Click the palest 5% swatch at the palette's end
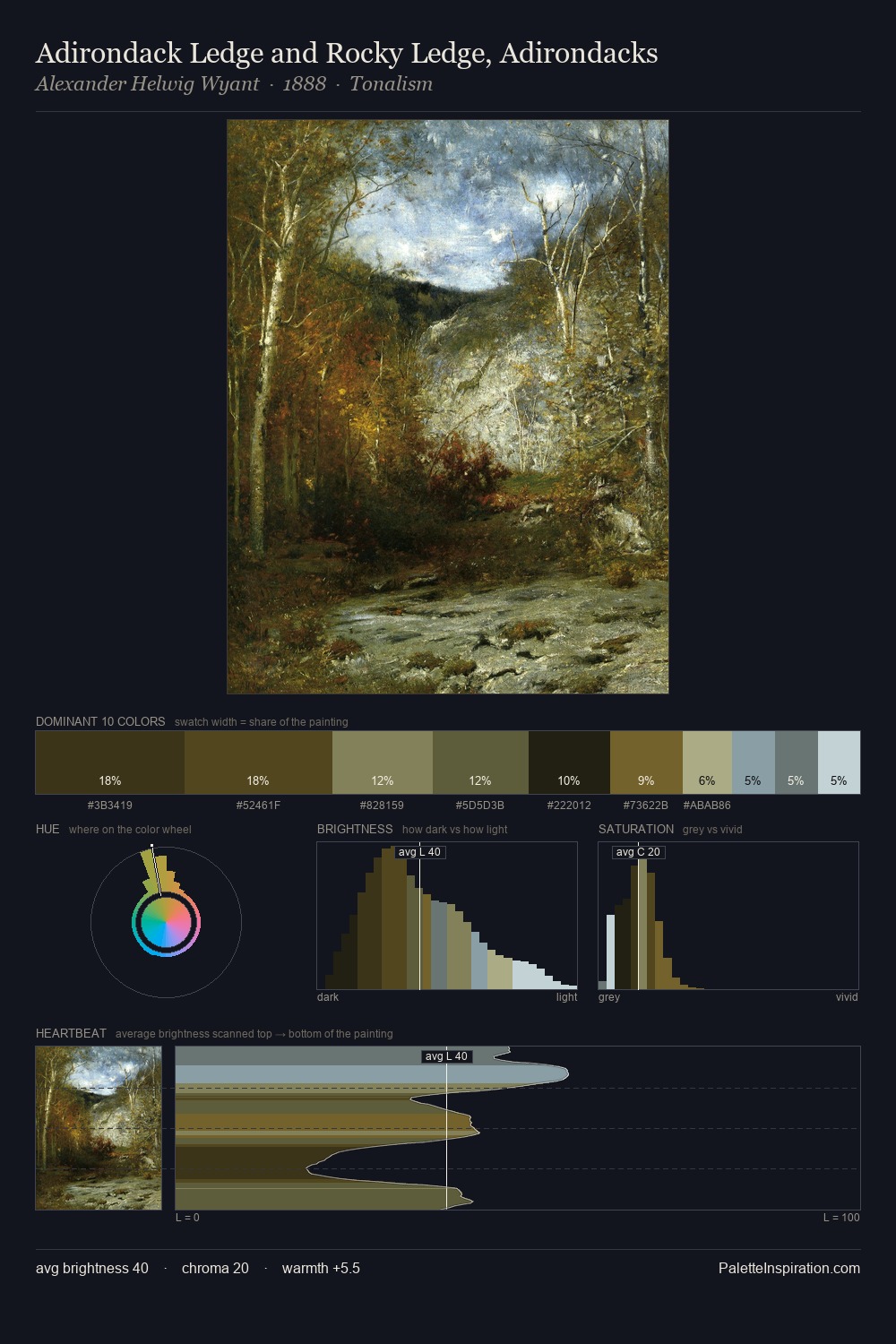This screenshot has width=896, height=1344. (x=839, y=762)
